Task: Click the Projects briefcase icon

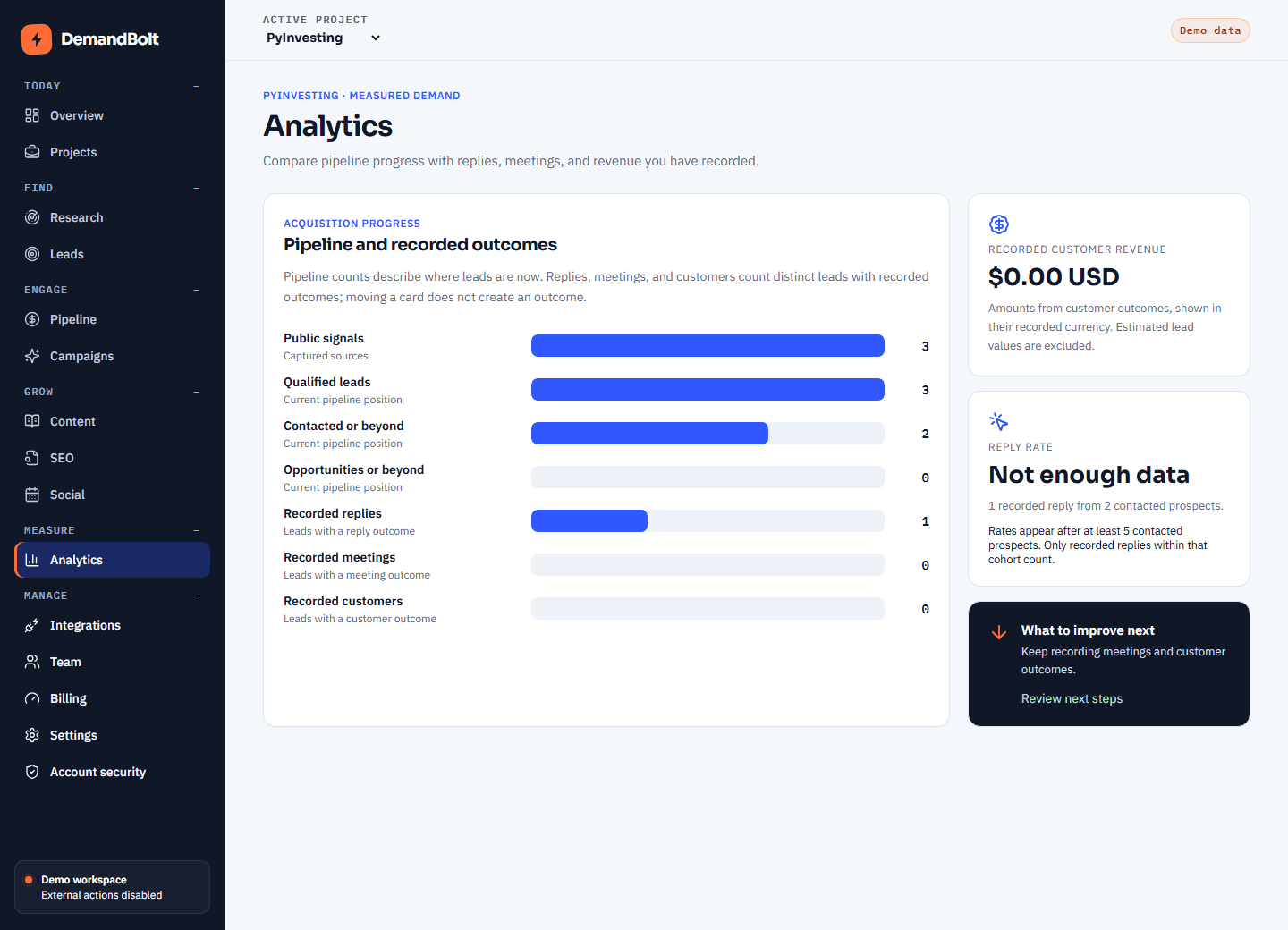Action: point(32,152)
